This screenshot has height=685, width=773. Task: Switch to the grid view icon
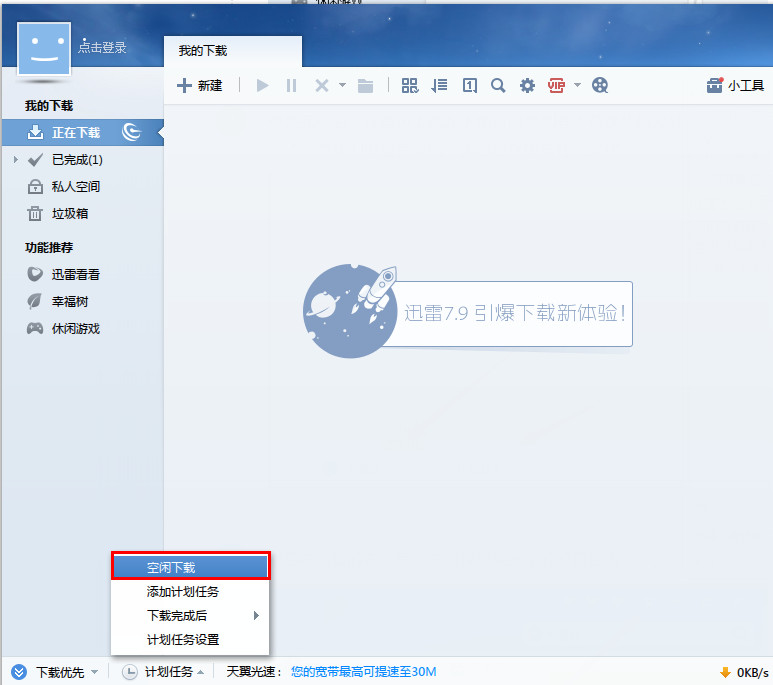coord(410,86)
